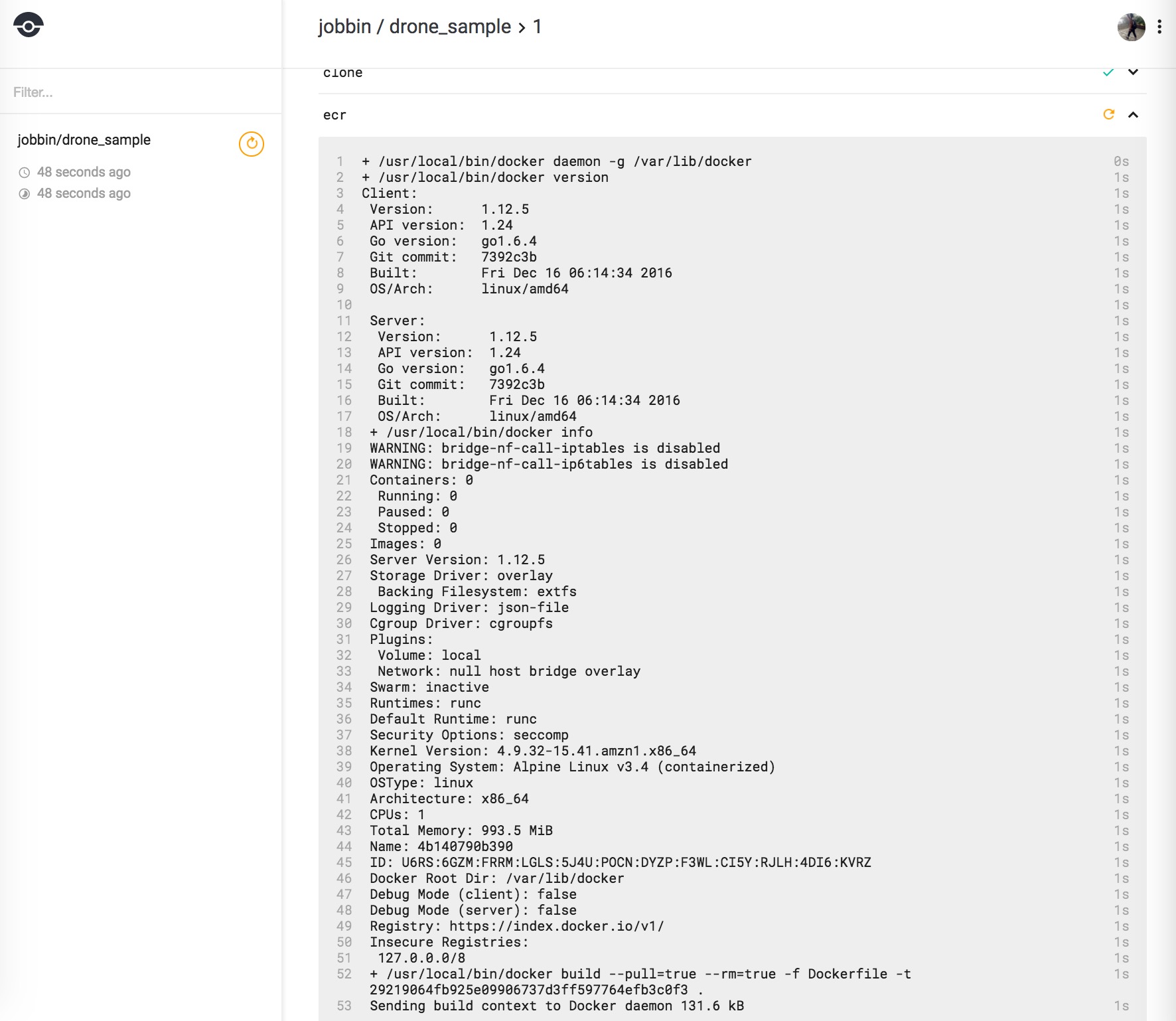Click the running build status icon in sidebar
The width and height of the screenshot is (1176, 1021).
tap(252, 143)
